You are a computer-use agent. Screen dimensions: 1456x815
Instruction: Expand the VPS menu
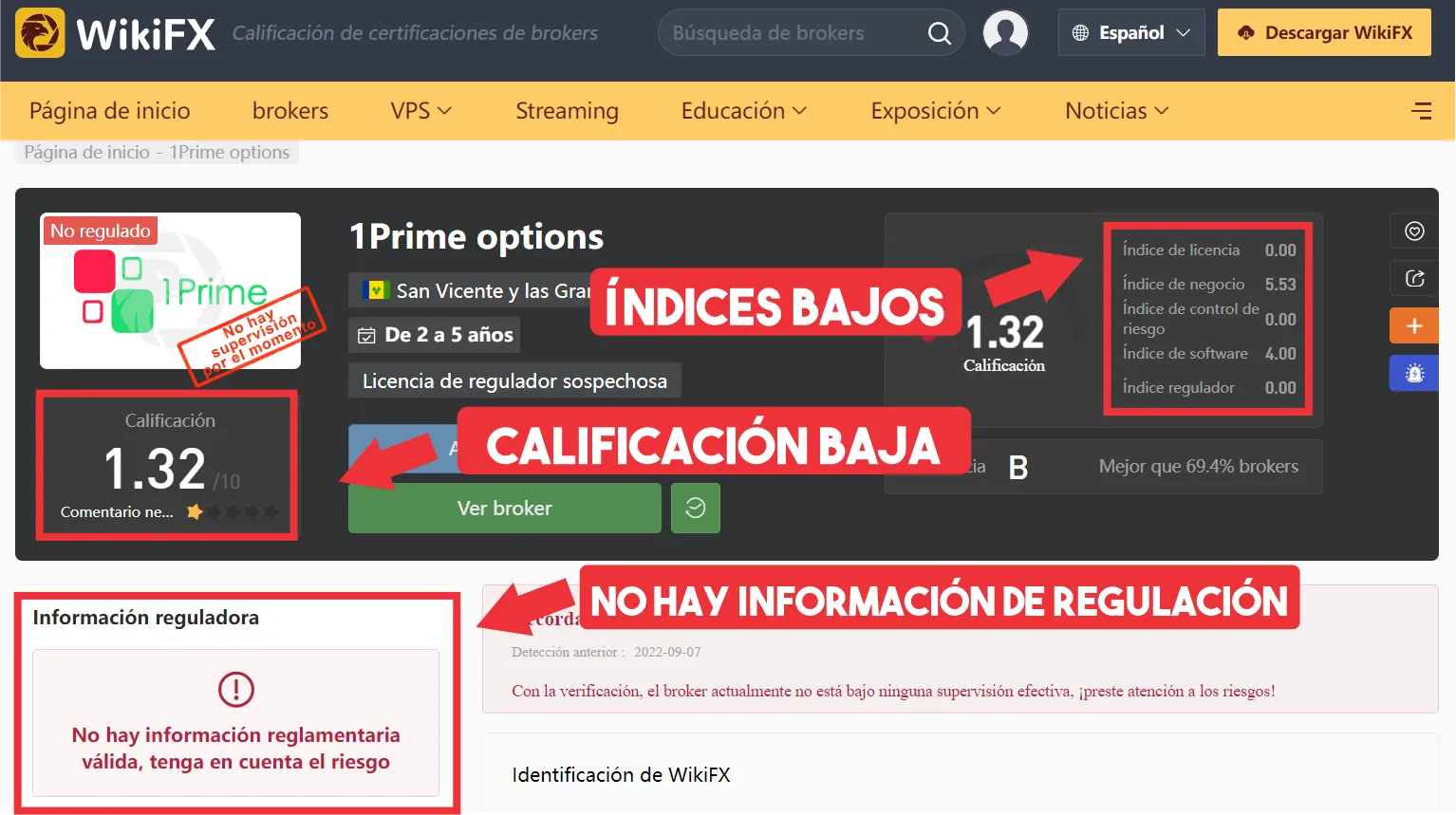click(x=420, y=111)
